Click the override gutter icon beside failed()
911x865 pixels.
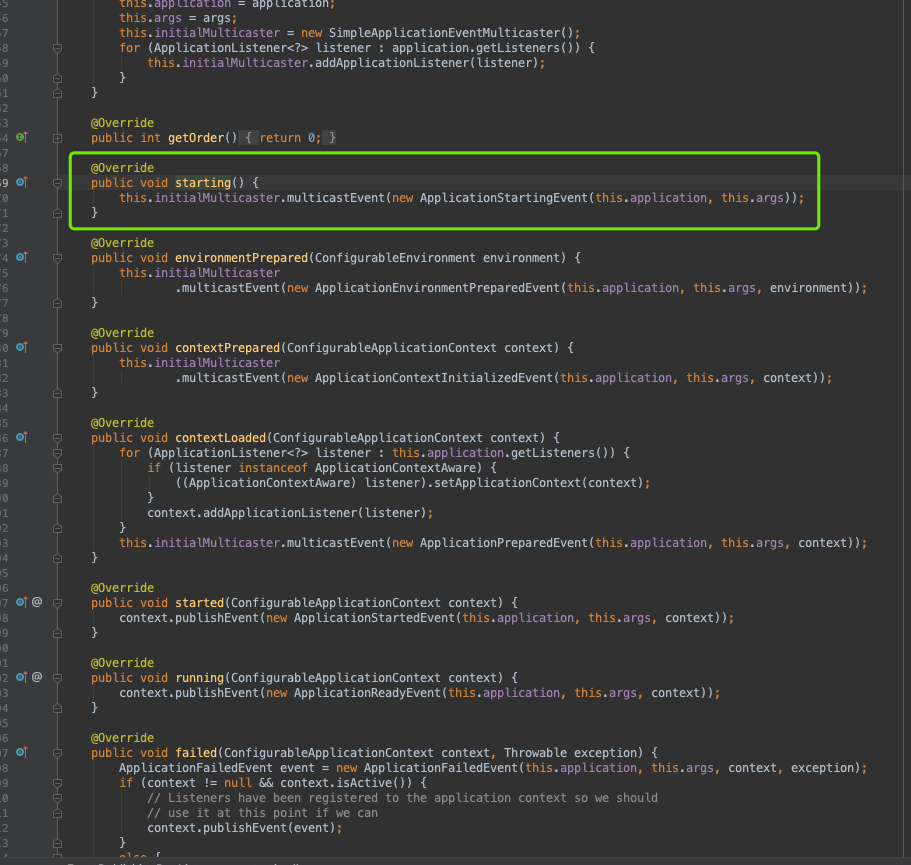pos(22,753)
